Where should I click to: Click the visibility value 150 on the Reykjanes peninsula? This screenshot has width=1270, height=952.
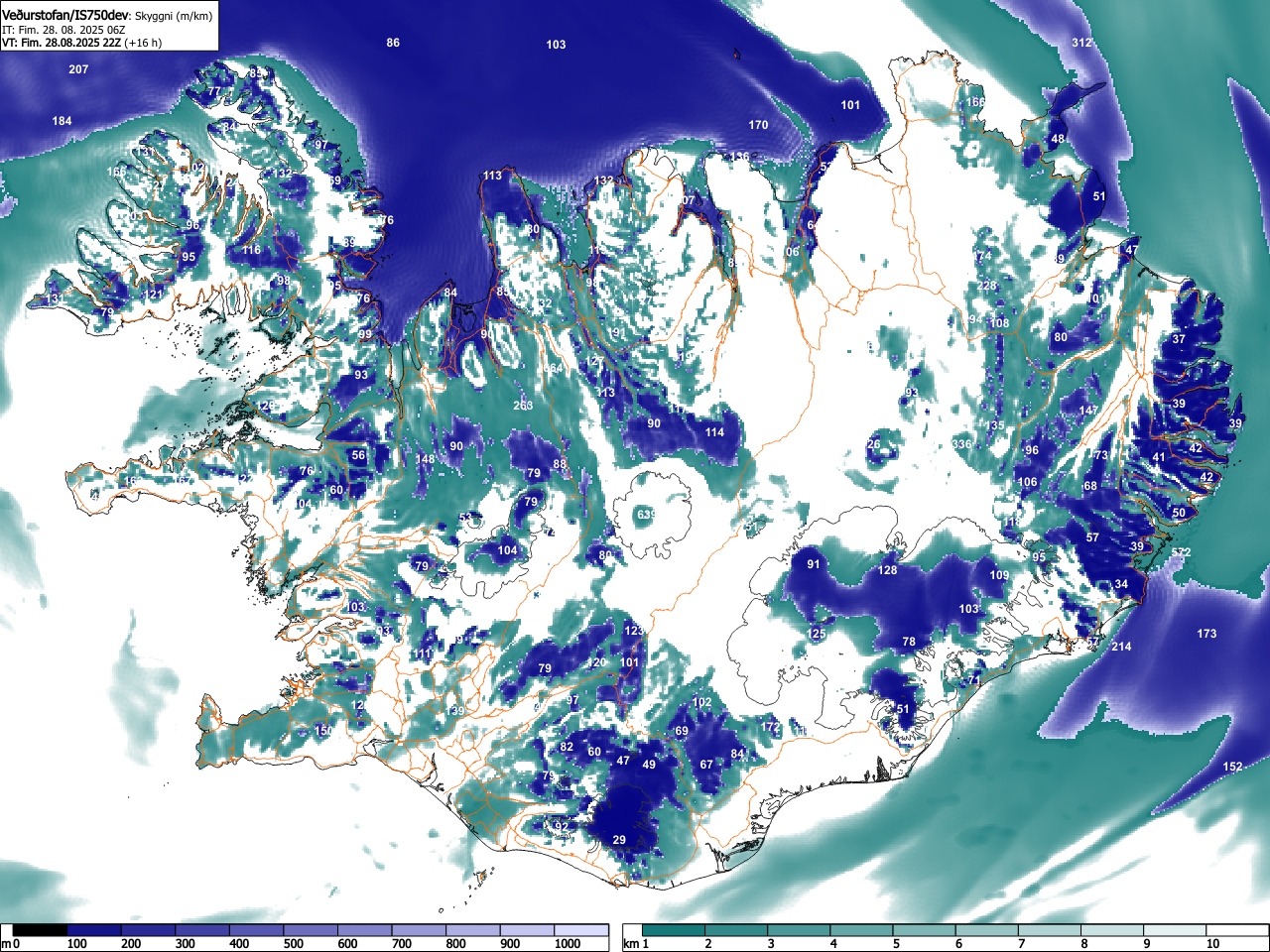323,730
